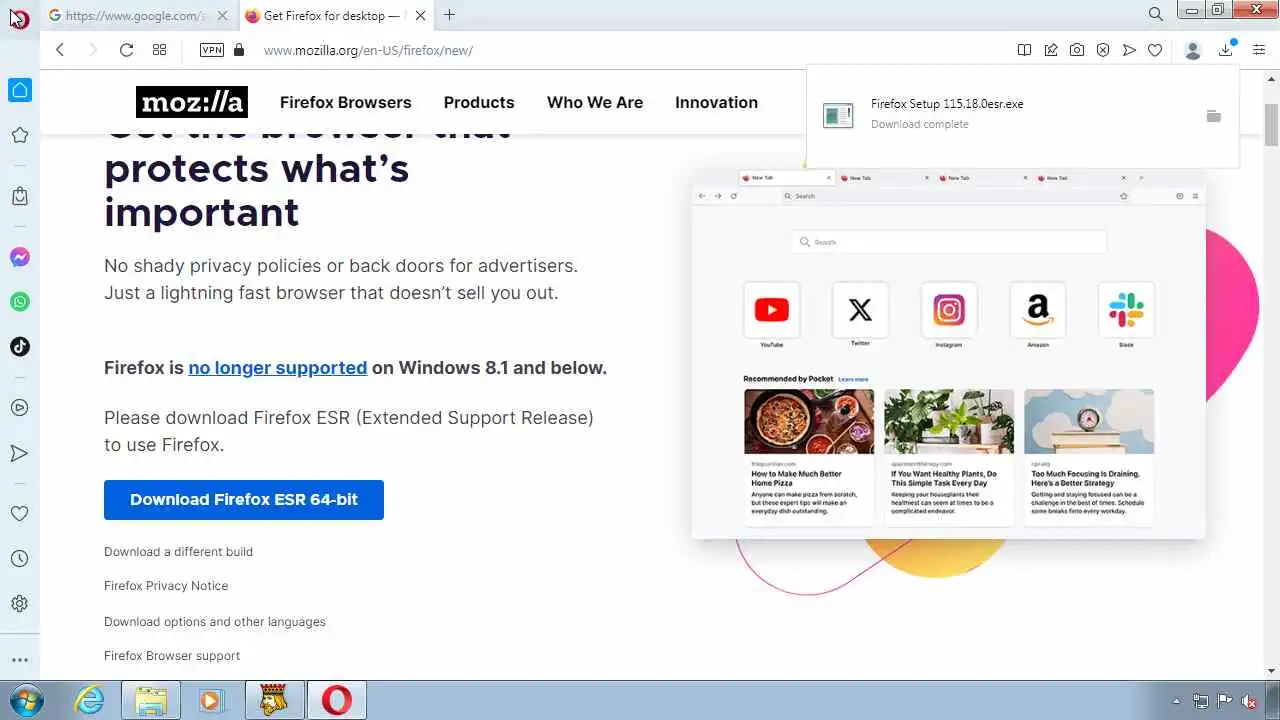Close the Google tab
The width and height of the screenshot is (1280, 720).
(224, 15)
